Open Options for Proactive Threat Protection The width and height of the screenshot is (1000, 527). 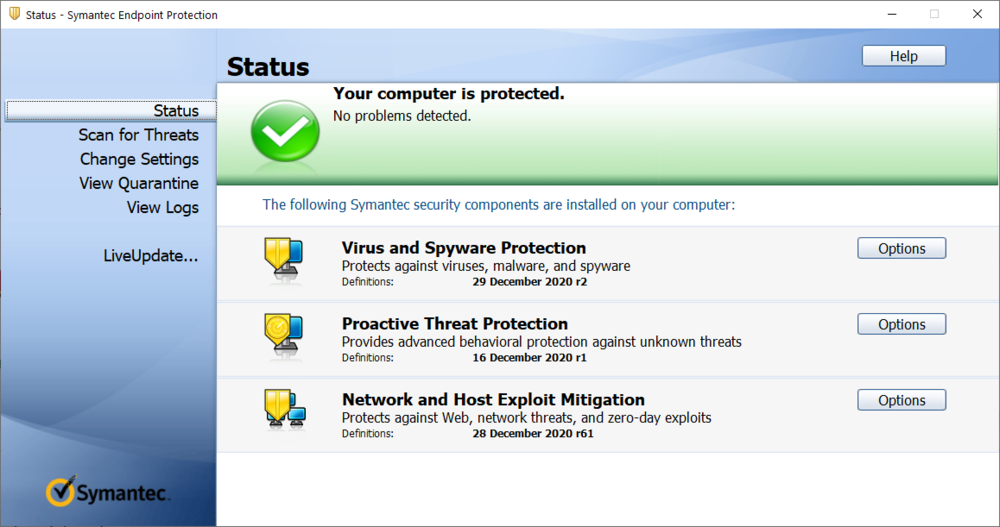[901, 324]
